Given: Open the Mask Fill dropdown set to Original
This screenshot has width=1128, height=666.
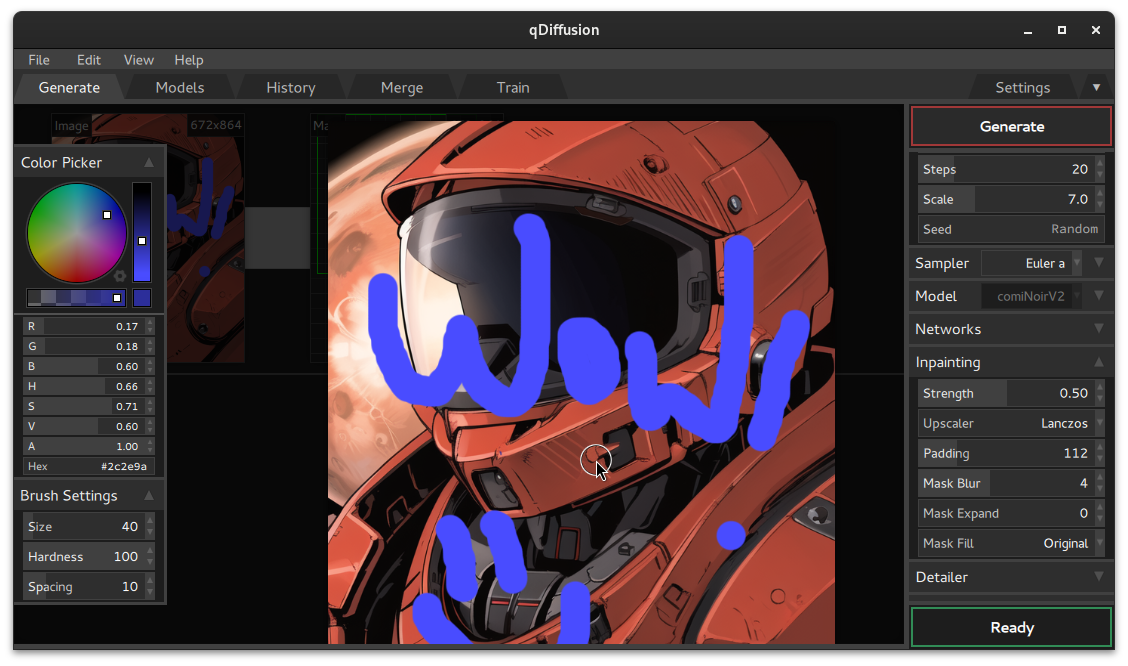Looking at the screenshot, I should tap(1011, 544).
